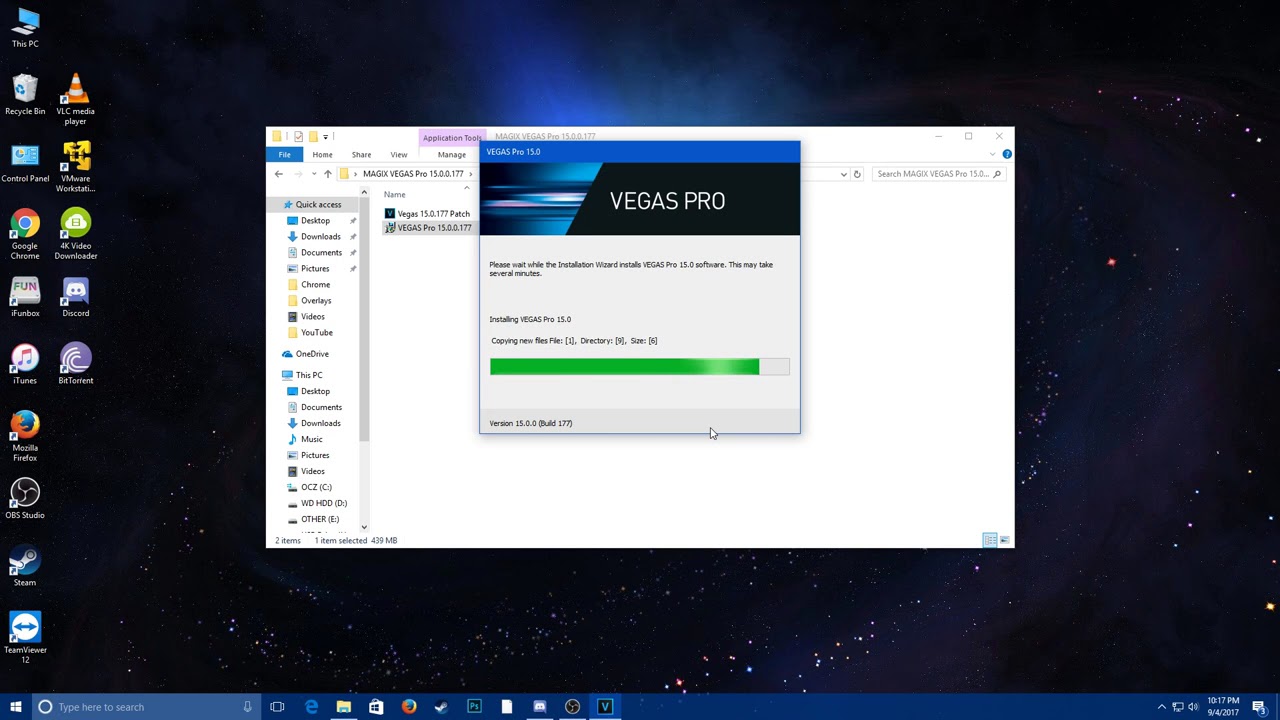Open Microsoft Edge from the taskbar
Image resolution: width=1280 pixels, height=720 pixels.
coord(311,707)
